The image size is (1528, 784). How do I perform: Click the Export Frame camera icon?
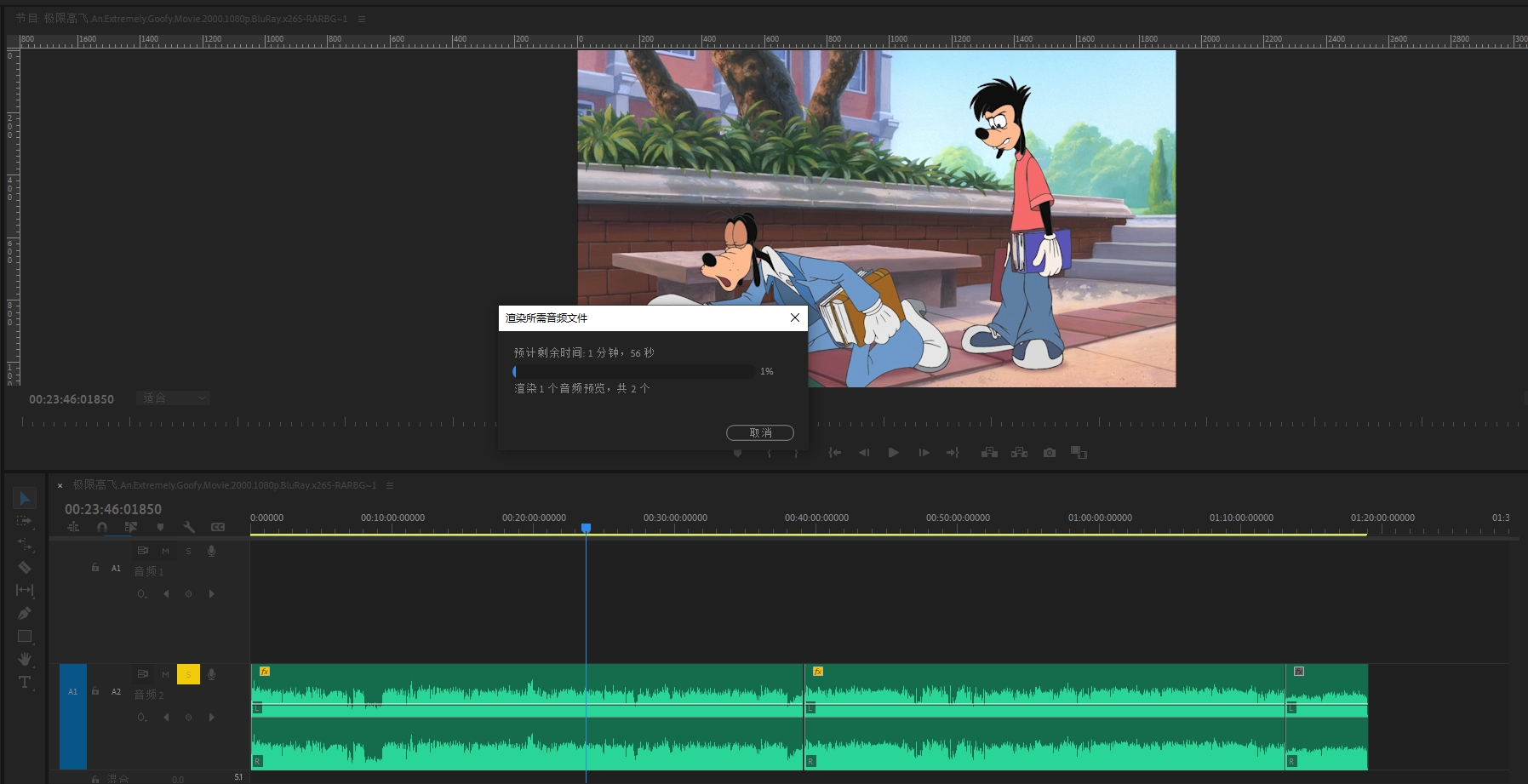pyautogui.click(x=1049, y=453)
